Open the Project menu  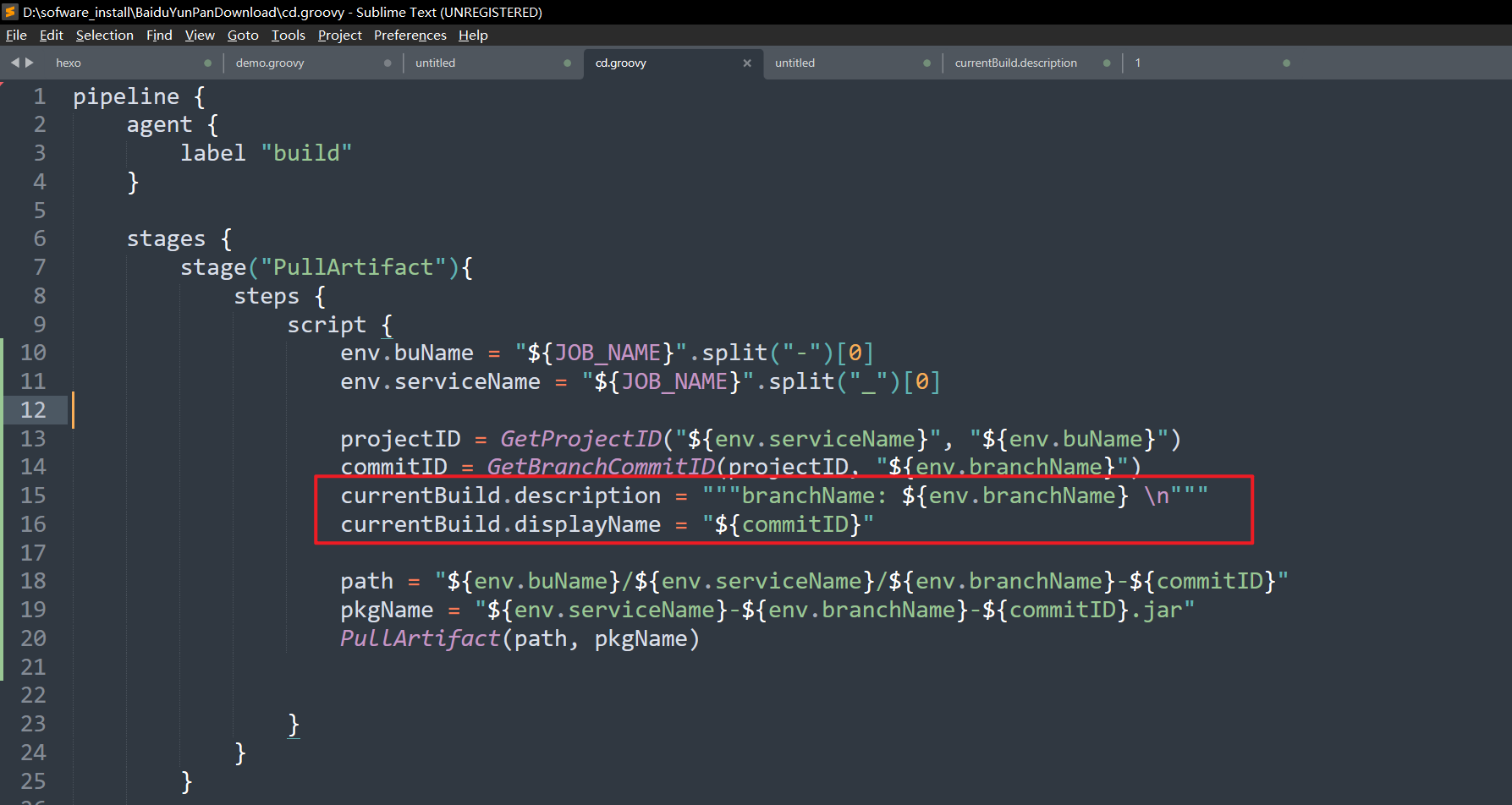point(339,35)
